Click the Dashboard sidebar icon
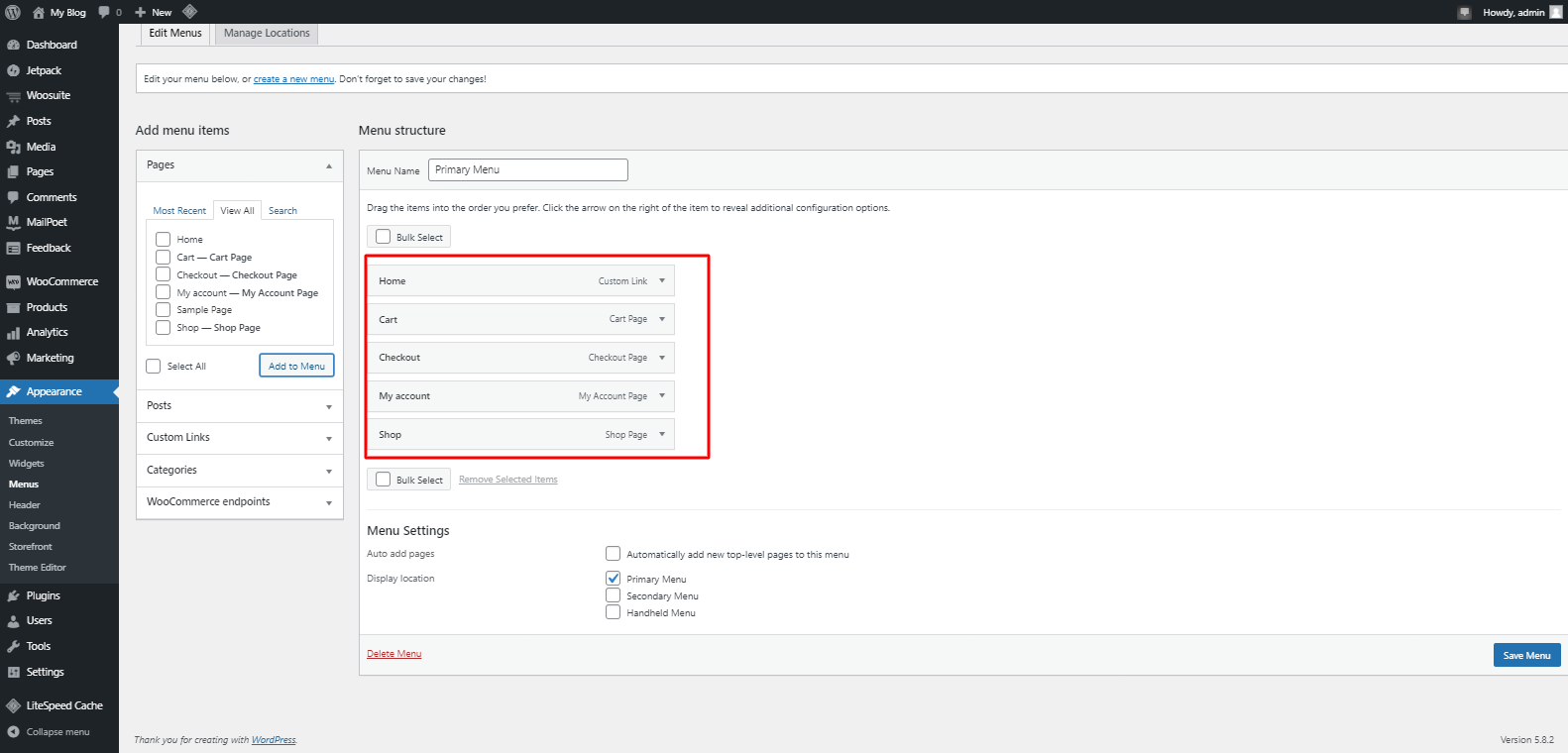 [x=13, y=45]
